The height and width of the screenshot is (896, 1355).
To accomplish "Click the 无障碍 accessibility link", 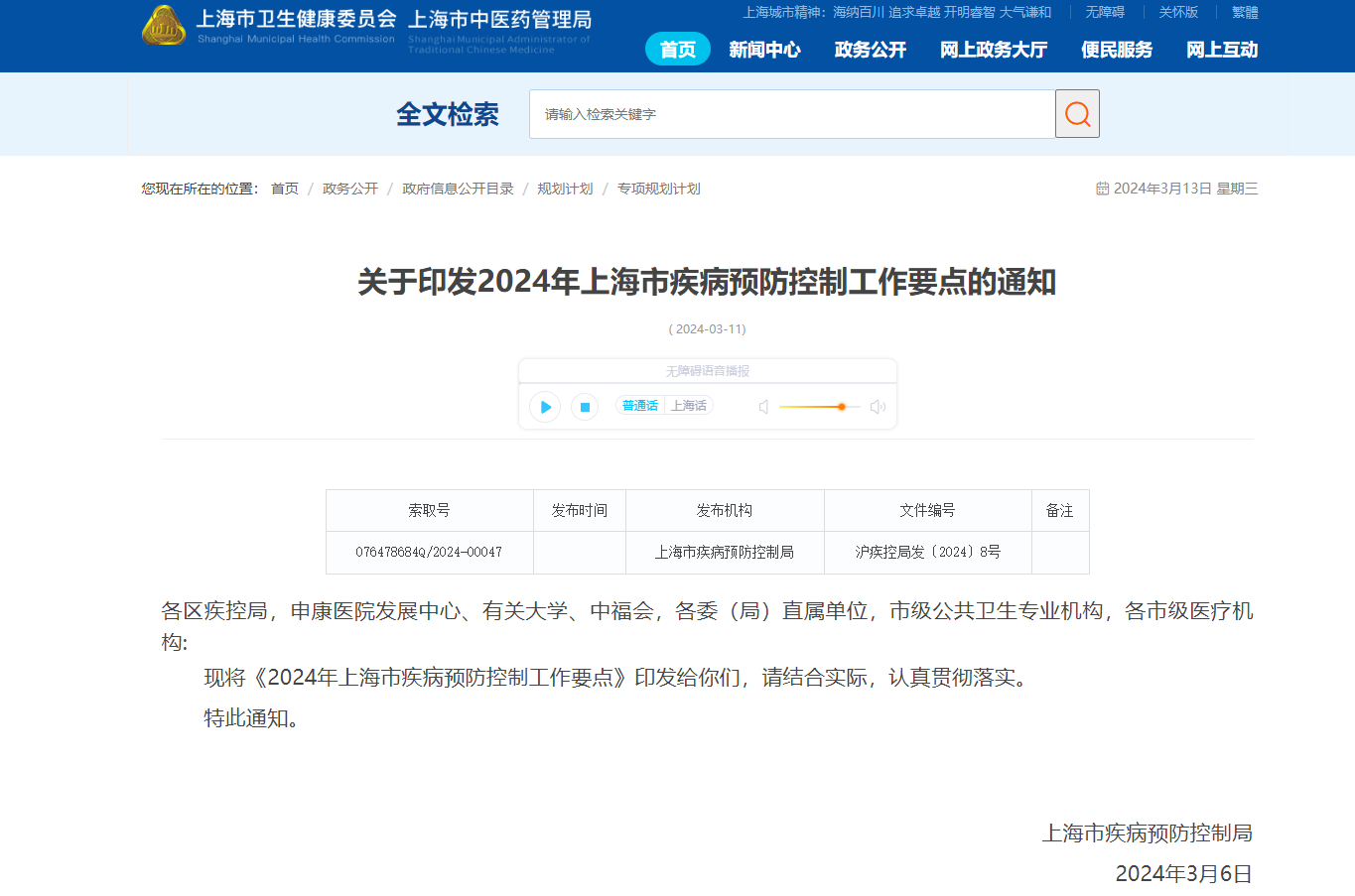I will pos(1105,12).
